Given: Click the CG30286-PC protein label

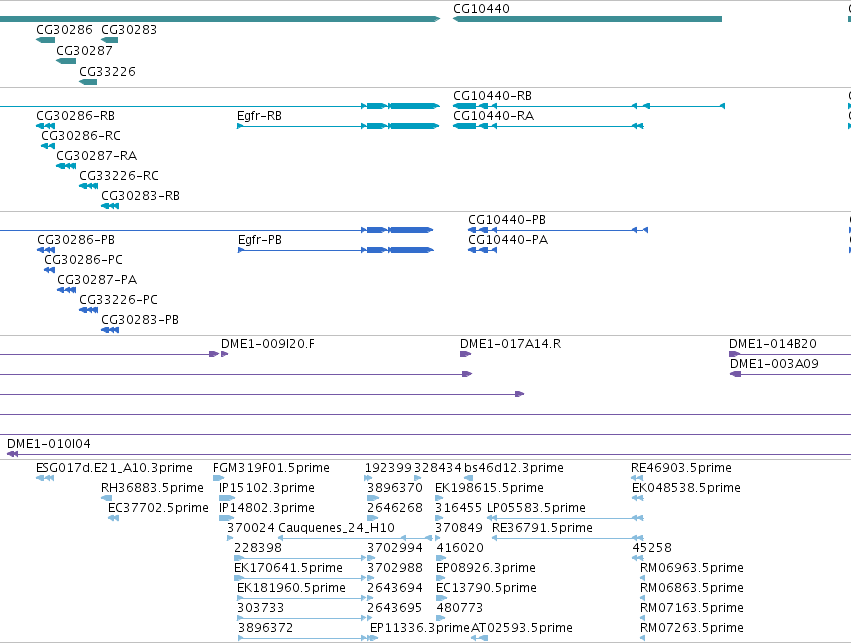Looking at the screenshot, I should point(83,260).
